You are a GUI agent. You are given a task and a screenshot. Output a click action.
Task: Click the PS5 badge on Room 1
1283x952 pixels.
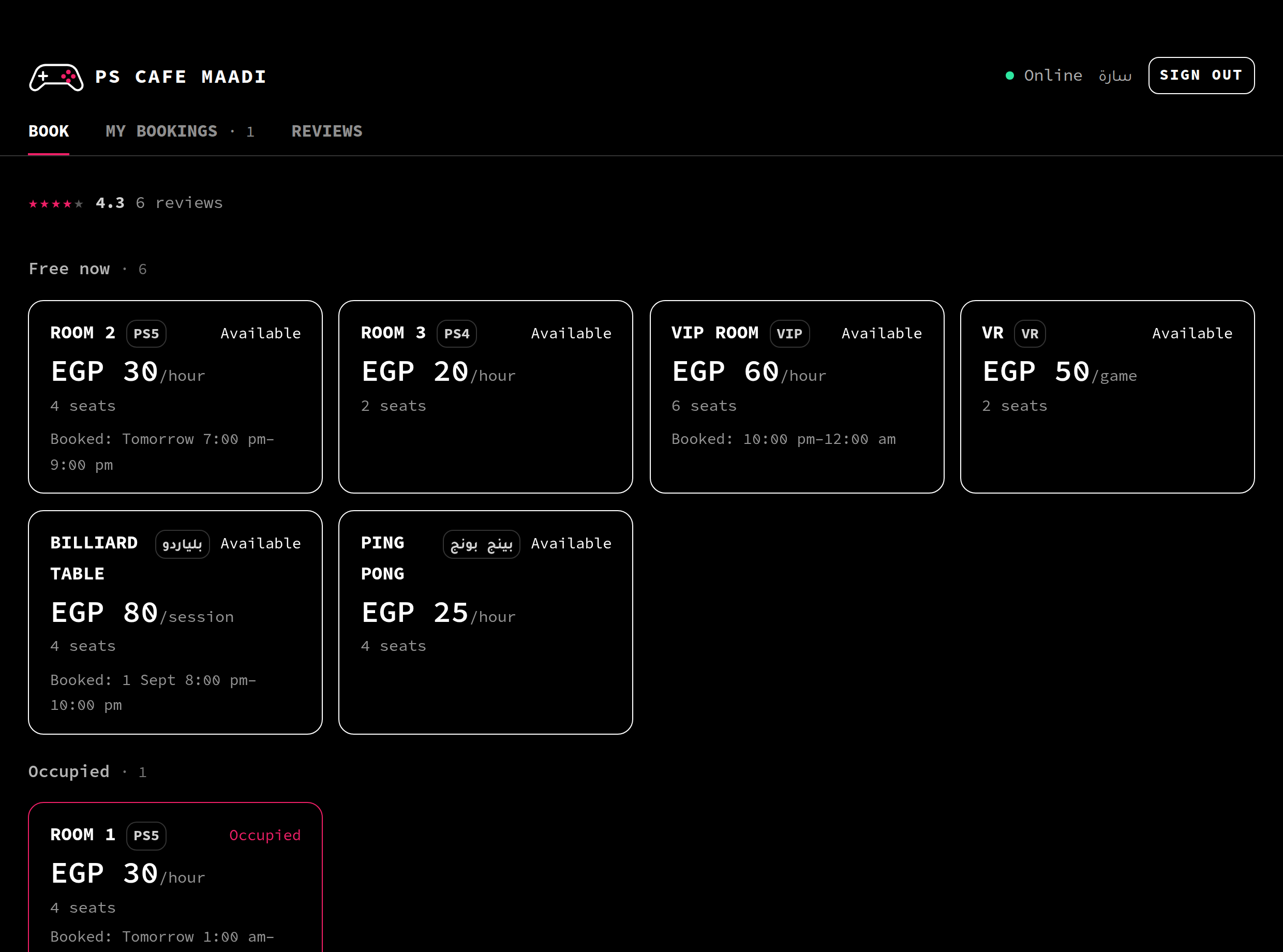click(x=146, y=836)
